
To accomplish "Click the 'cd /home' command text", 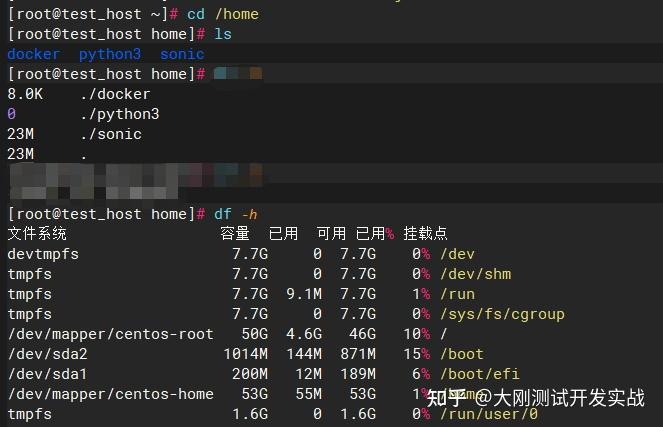I will click(x=223, y=14).
